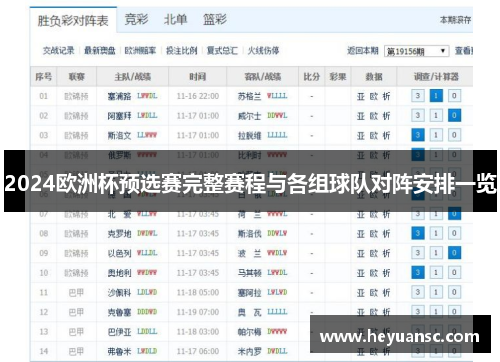Open 亚 data for row 09

click(361, 253)
